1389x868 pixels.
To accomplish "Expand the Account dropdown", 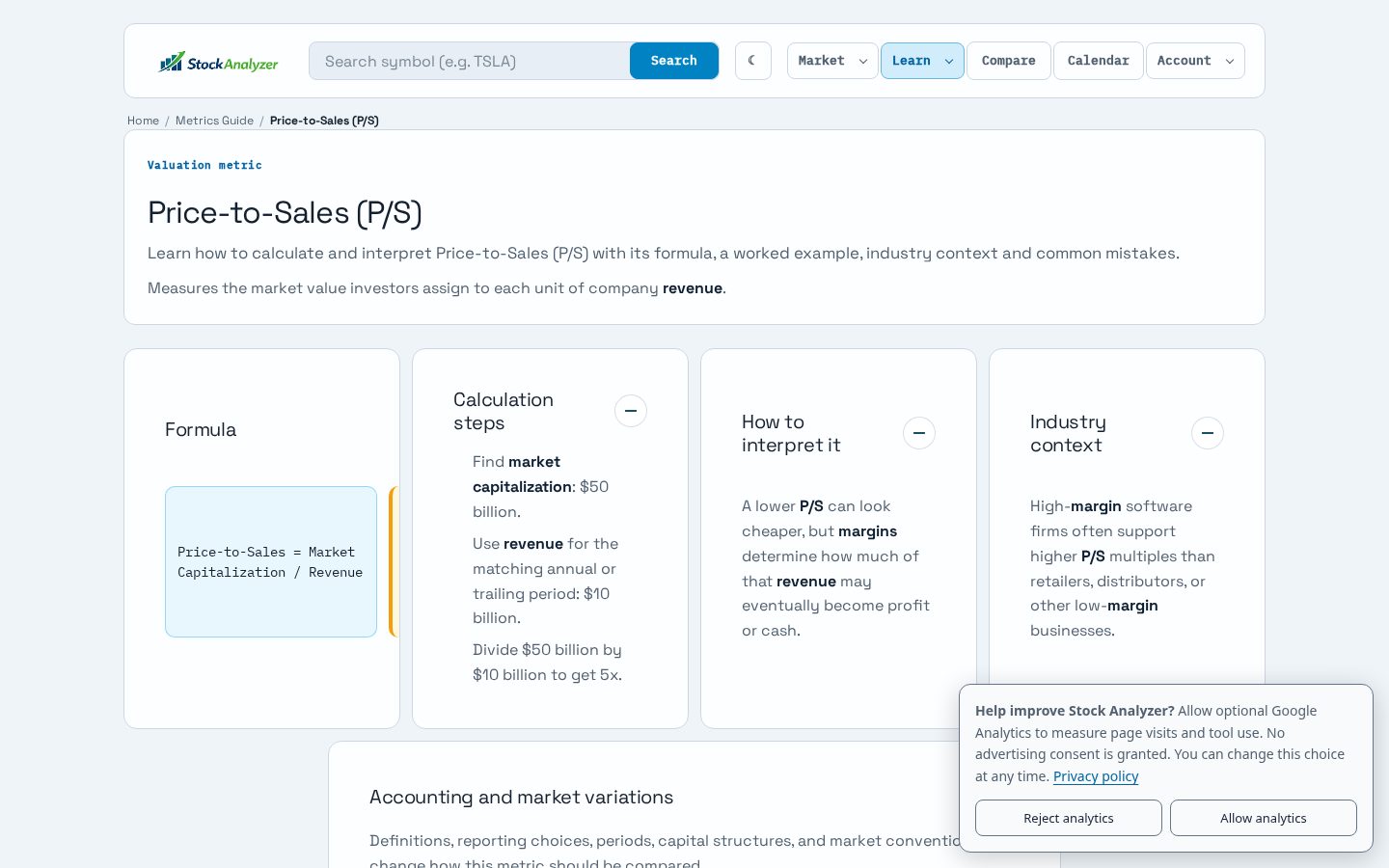I will 1195,61.
